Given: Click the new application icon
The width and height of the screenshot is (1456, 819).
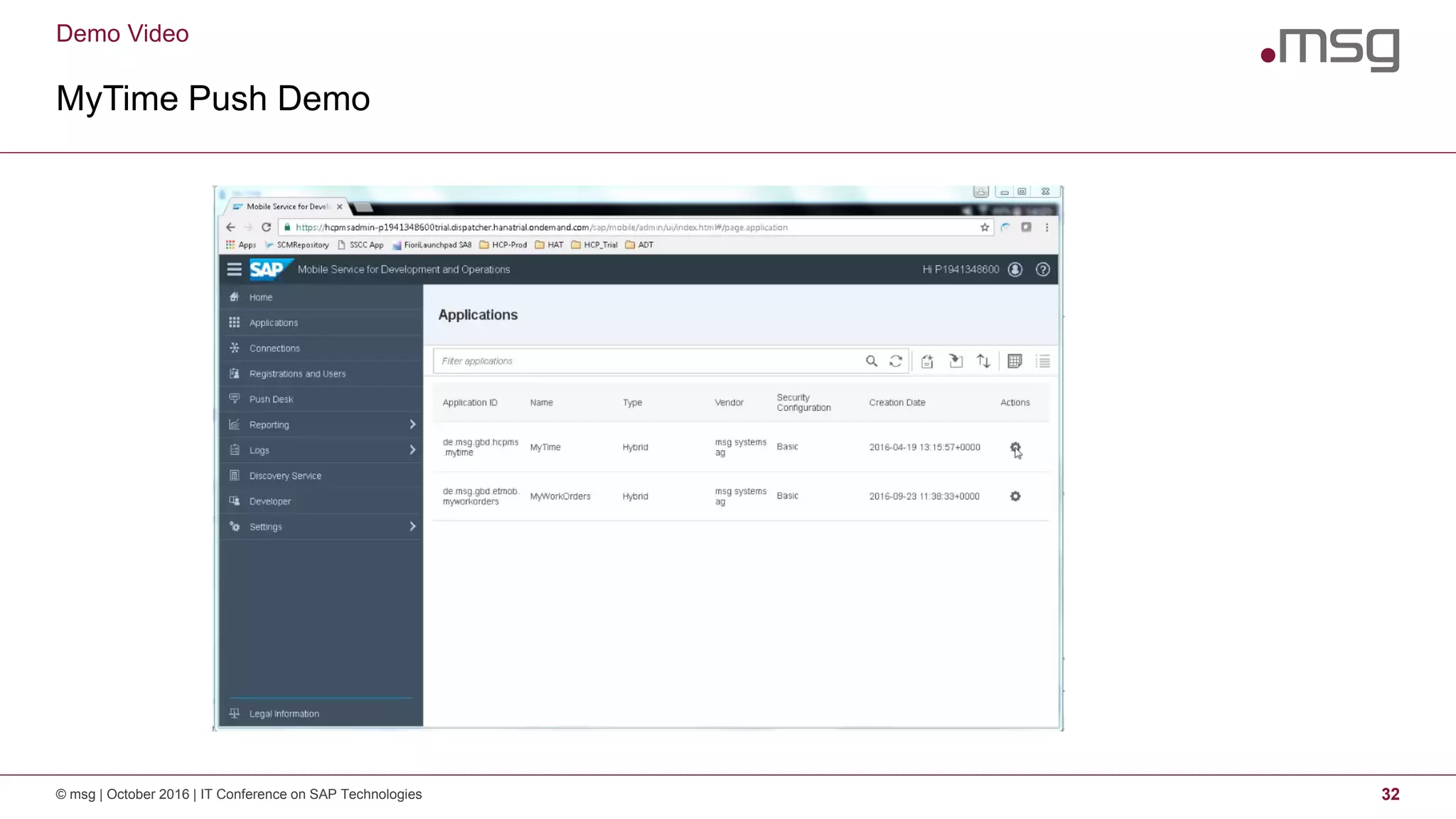Looking at the screenshot, I should (x=927, y=361).
